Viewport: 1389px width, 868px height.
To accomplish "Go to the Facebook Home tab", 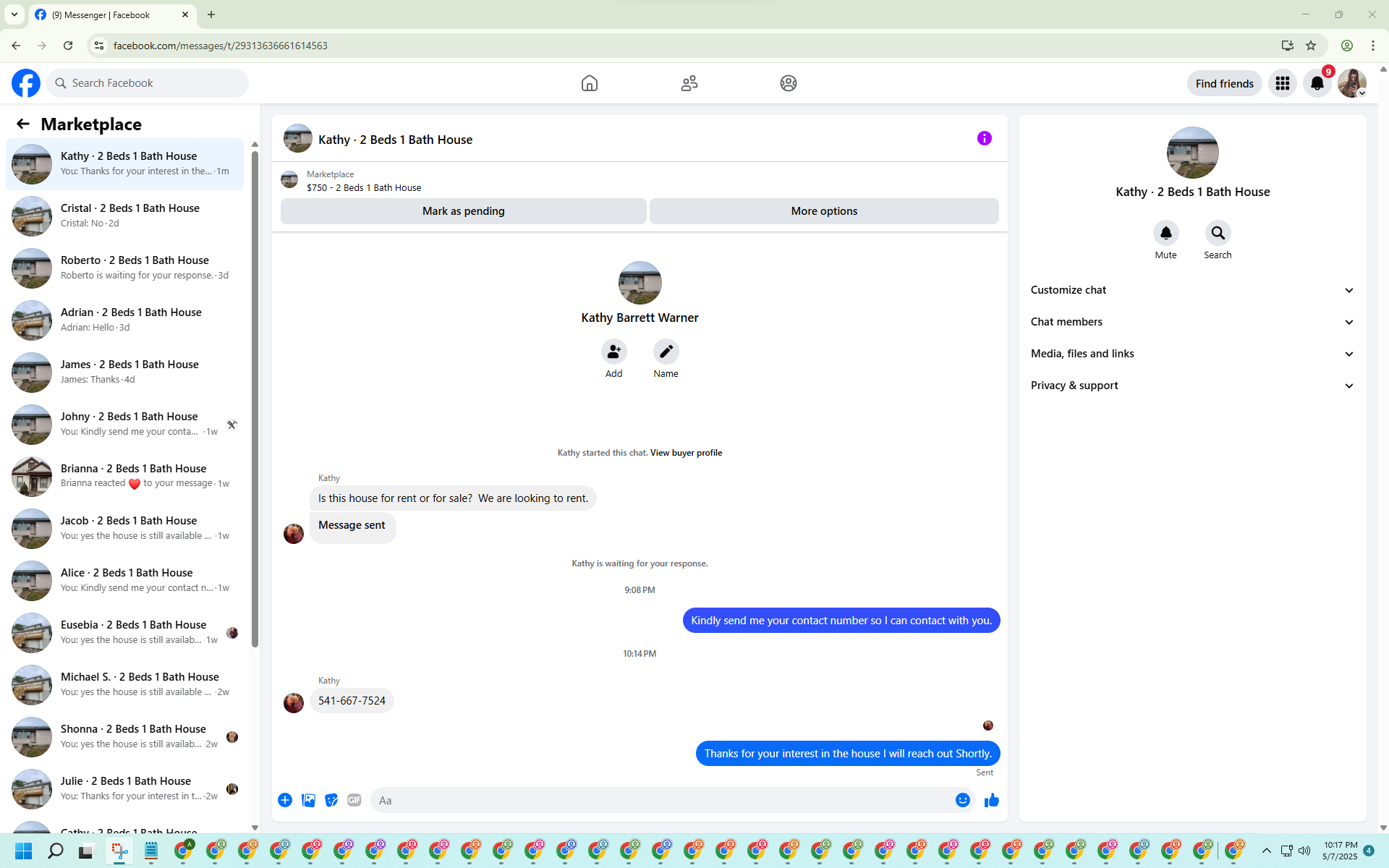I will (x=589, y=83).
